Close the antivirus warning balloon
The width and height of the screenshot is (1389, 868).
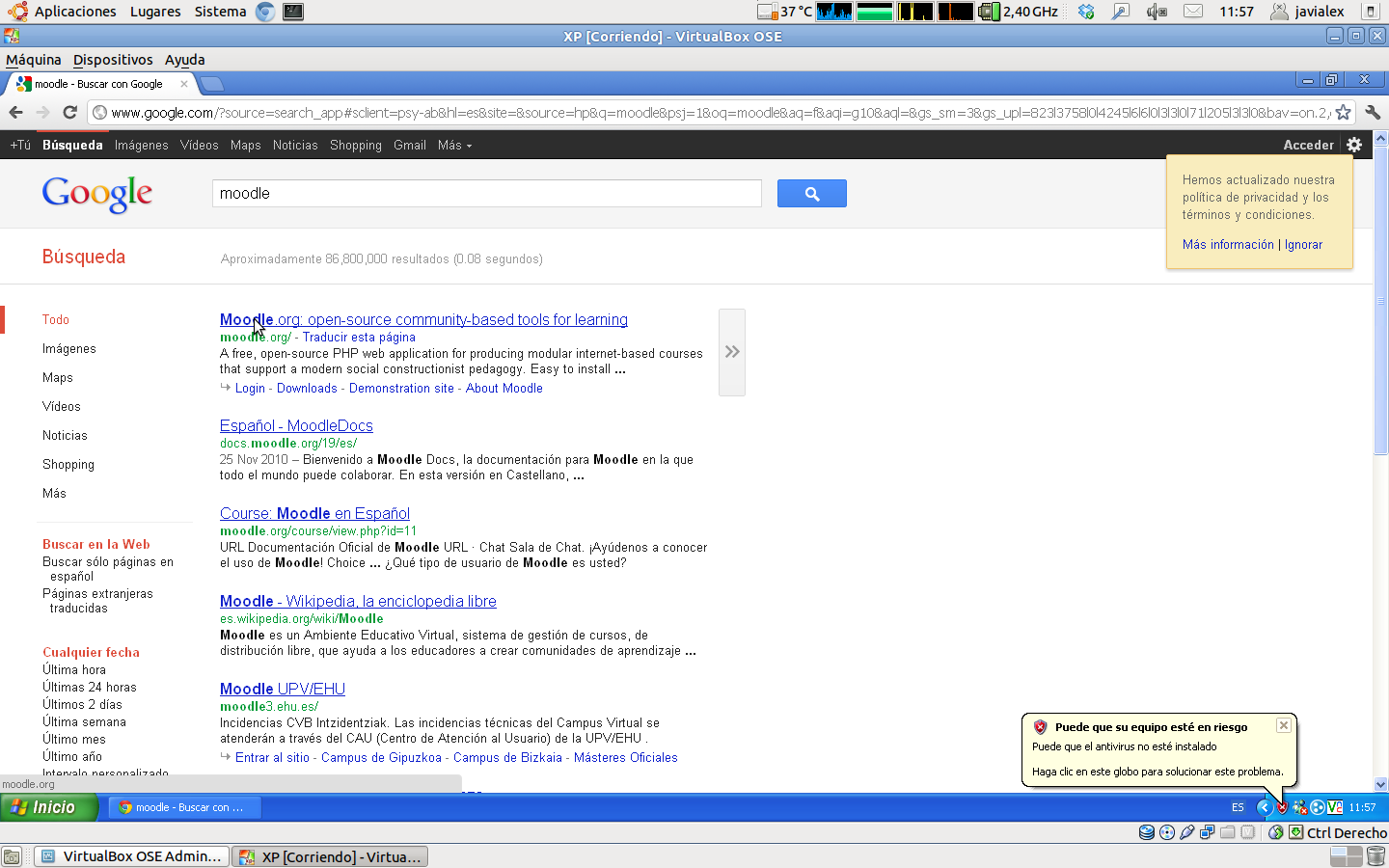coord(1283,725)
